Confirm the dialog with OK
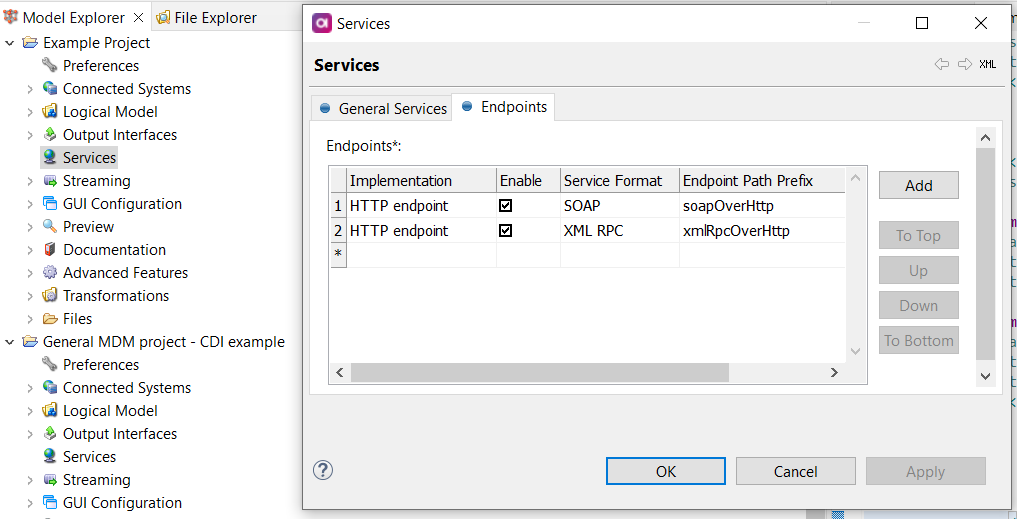 tap(666, 472)
